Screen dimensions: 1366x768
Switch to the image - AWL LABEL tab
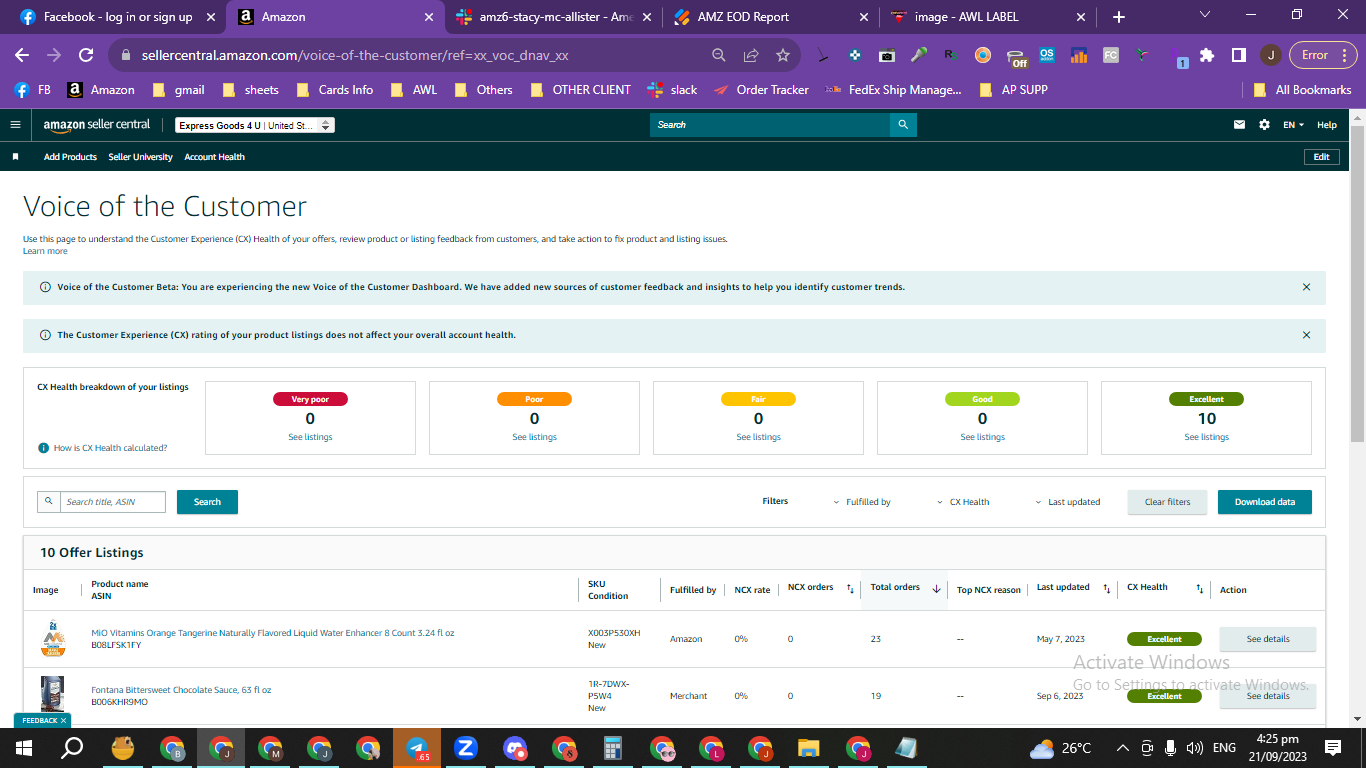point(988,17)
